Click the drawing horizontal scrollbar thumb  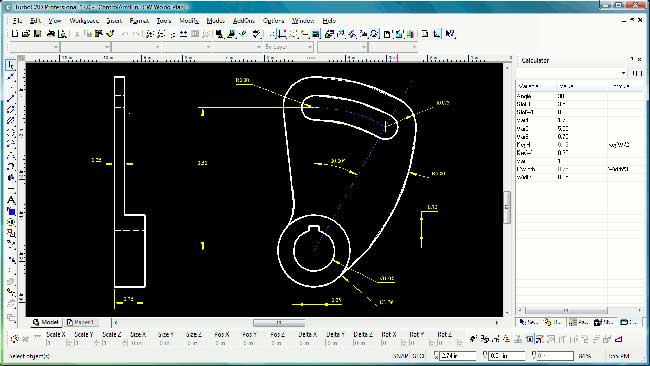click(279, 322)
